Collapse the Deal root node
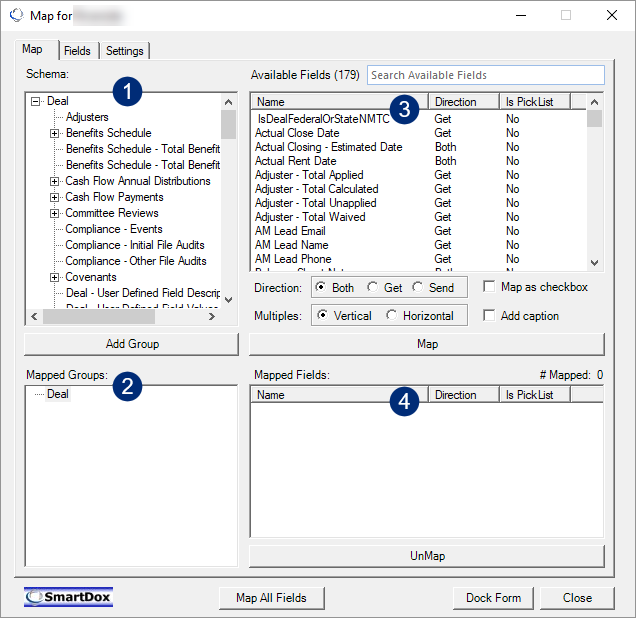The height and width of the screenshot is (618, 636). [x=36, y=101]
